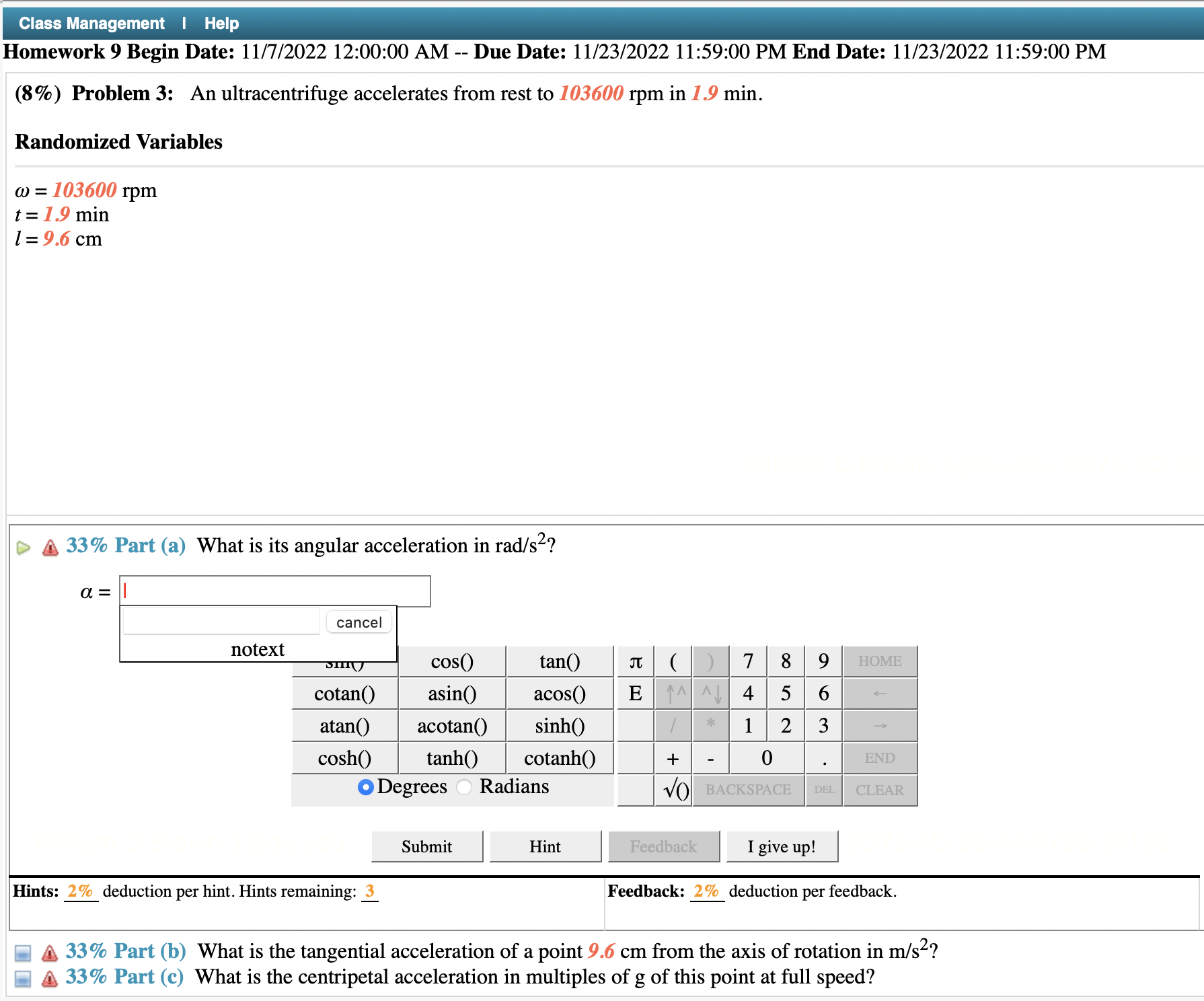Click the left arrow navigation key on keypad
This screenshot has height=1001, width=1204.
(880, 694)
